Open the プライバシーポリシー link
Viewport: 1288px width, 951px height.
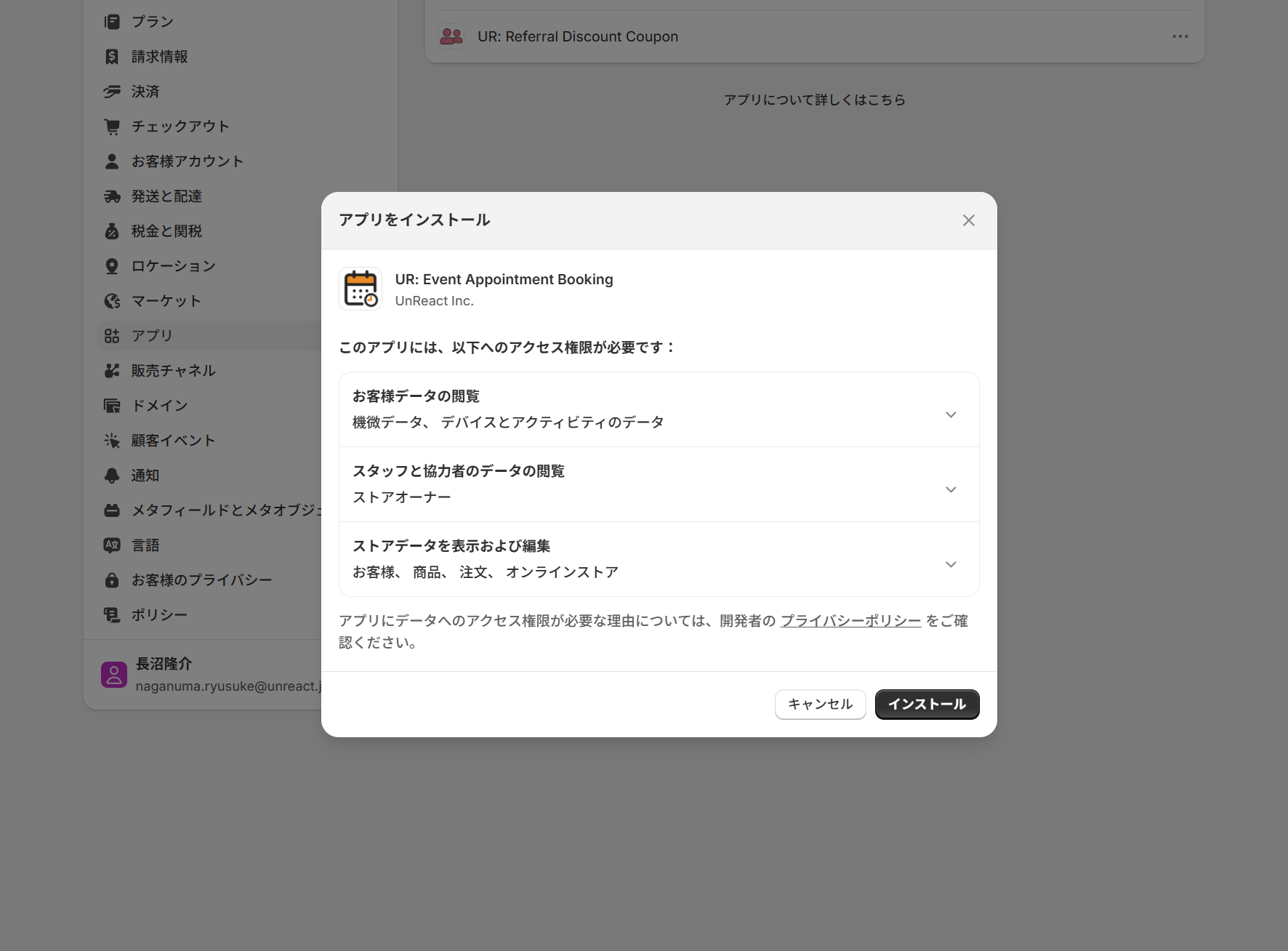tap(851, 621)
